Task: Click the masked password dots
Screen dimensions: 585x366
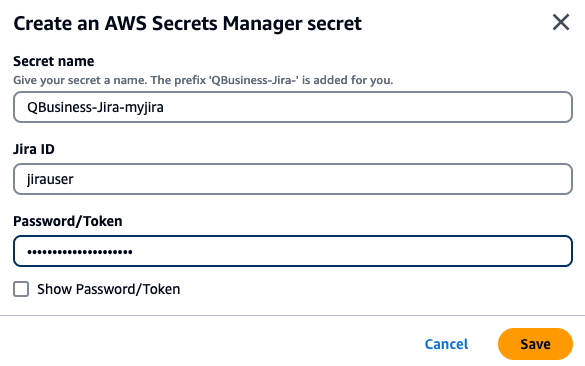Action: point(80,252)
